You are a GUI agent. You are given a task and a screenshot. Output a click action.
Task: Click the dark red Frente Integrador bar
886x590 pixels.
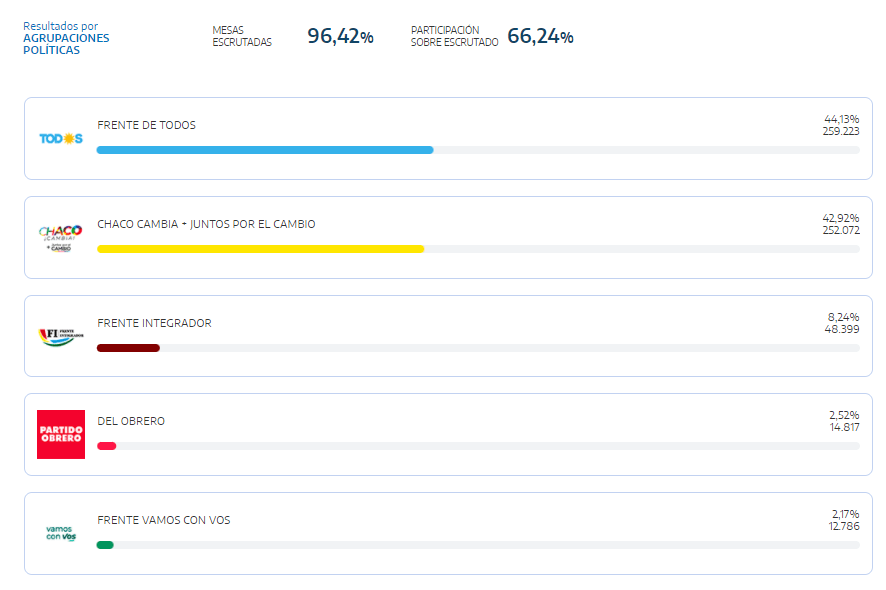coord(128,348)
